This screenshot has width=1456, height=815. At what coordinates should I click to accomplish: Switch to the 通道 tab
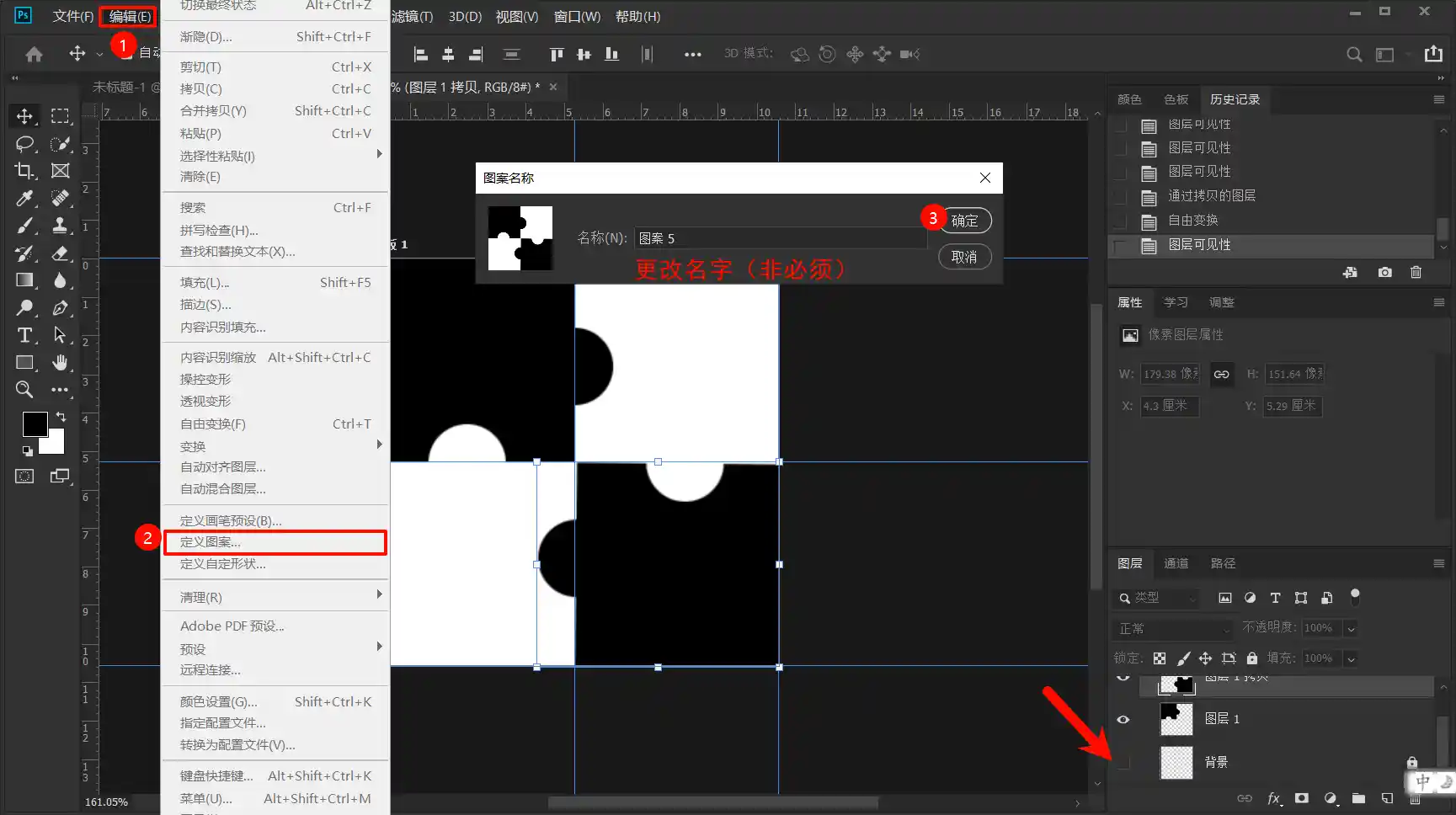coord(1176,563)
